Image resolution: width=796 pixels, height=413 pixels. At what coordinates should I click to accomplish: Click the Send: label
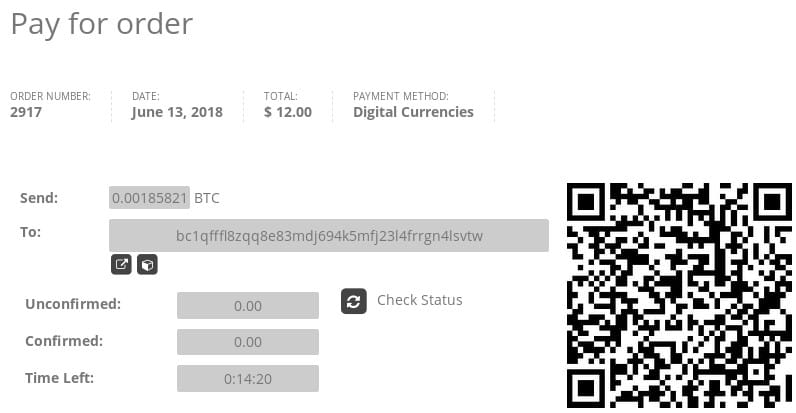(39, 198)
